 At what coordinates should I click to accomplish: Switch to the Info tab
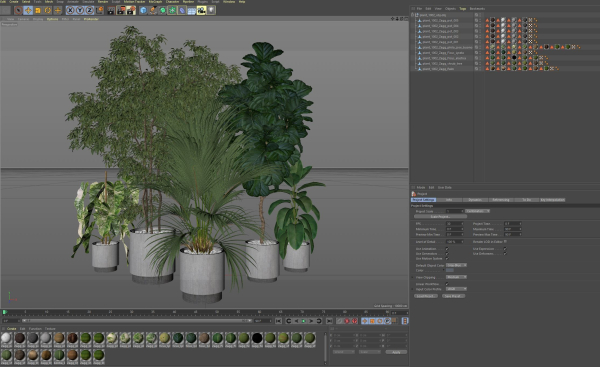pos(449,200)
